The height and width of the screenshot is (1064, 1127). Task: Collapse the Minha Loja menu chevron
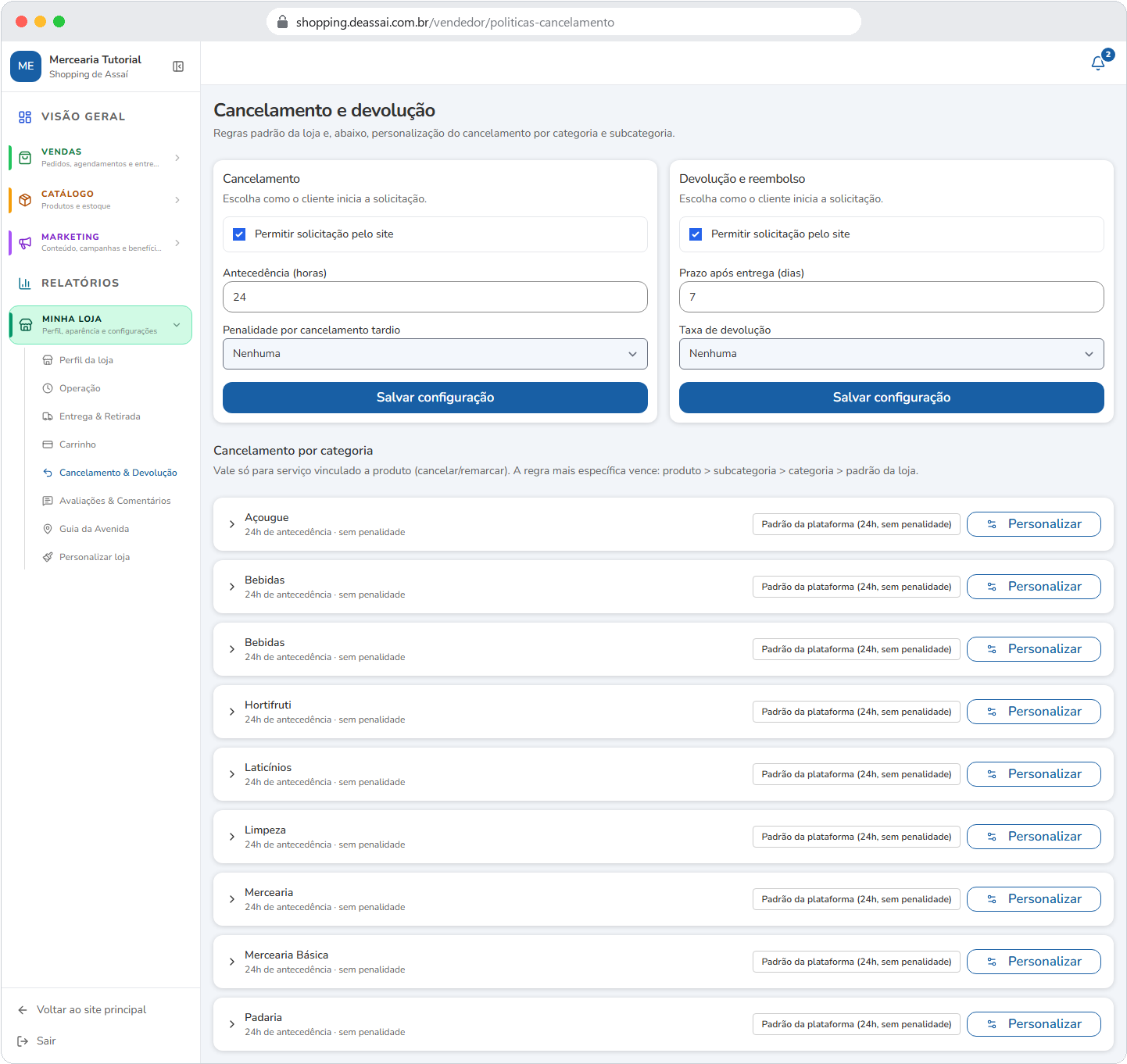pos(177,325)
